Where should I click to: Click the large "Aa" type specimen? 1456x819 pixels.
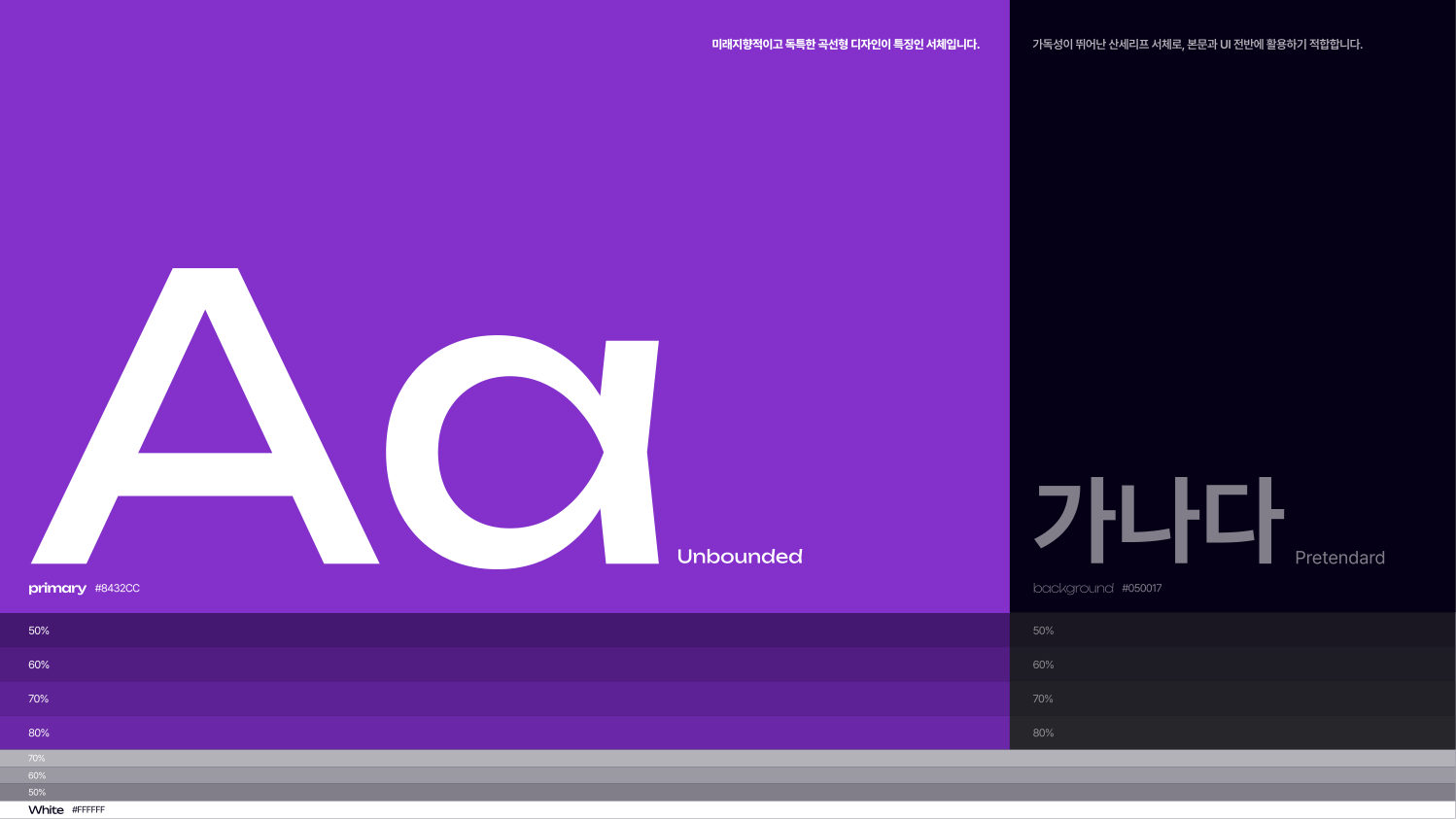[345, 418]
